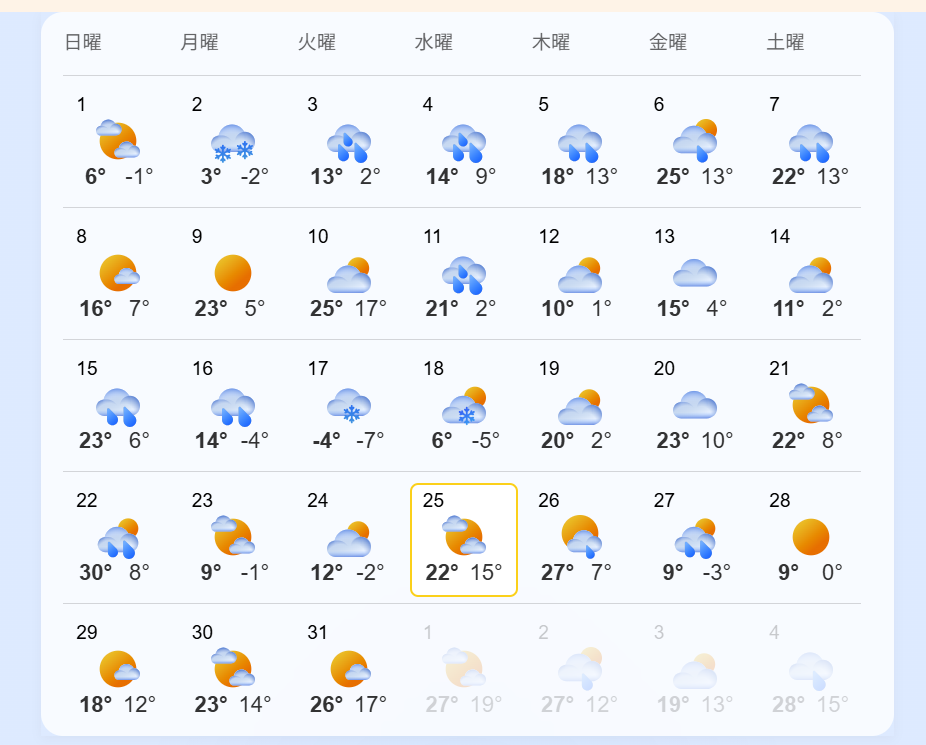Click the sun and snow icon on day 18
The width and height of the screenshot is (926, 745).
pos(464,405)
